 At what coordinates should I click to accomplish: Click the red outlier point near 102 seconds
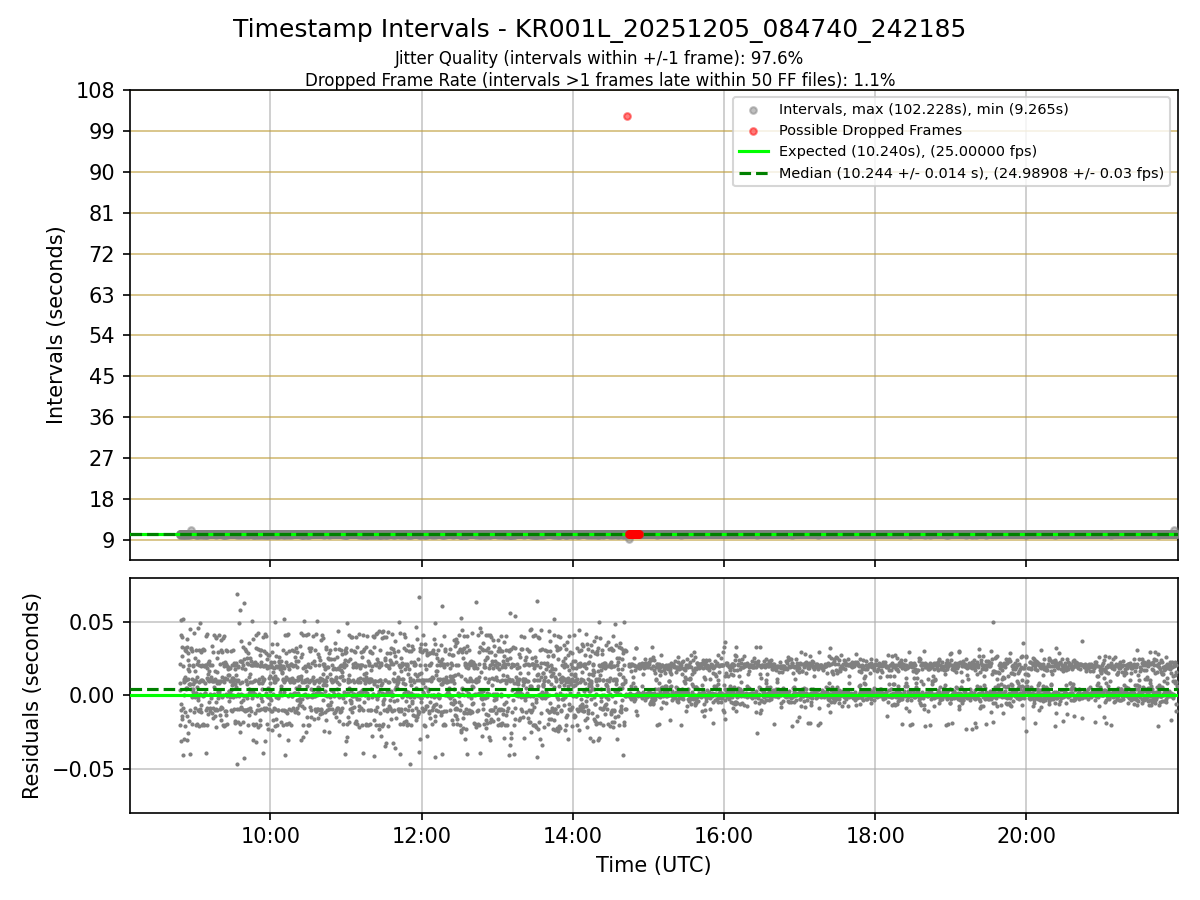pos(627,116)
